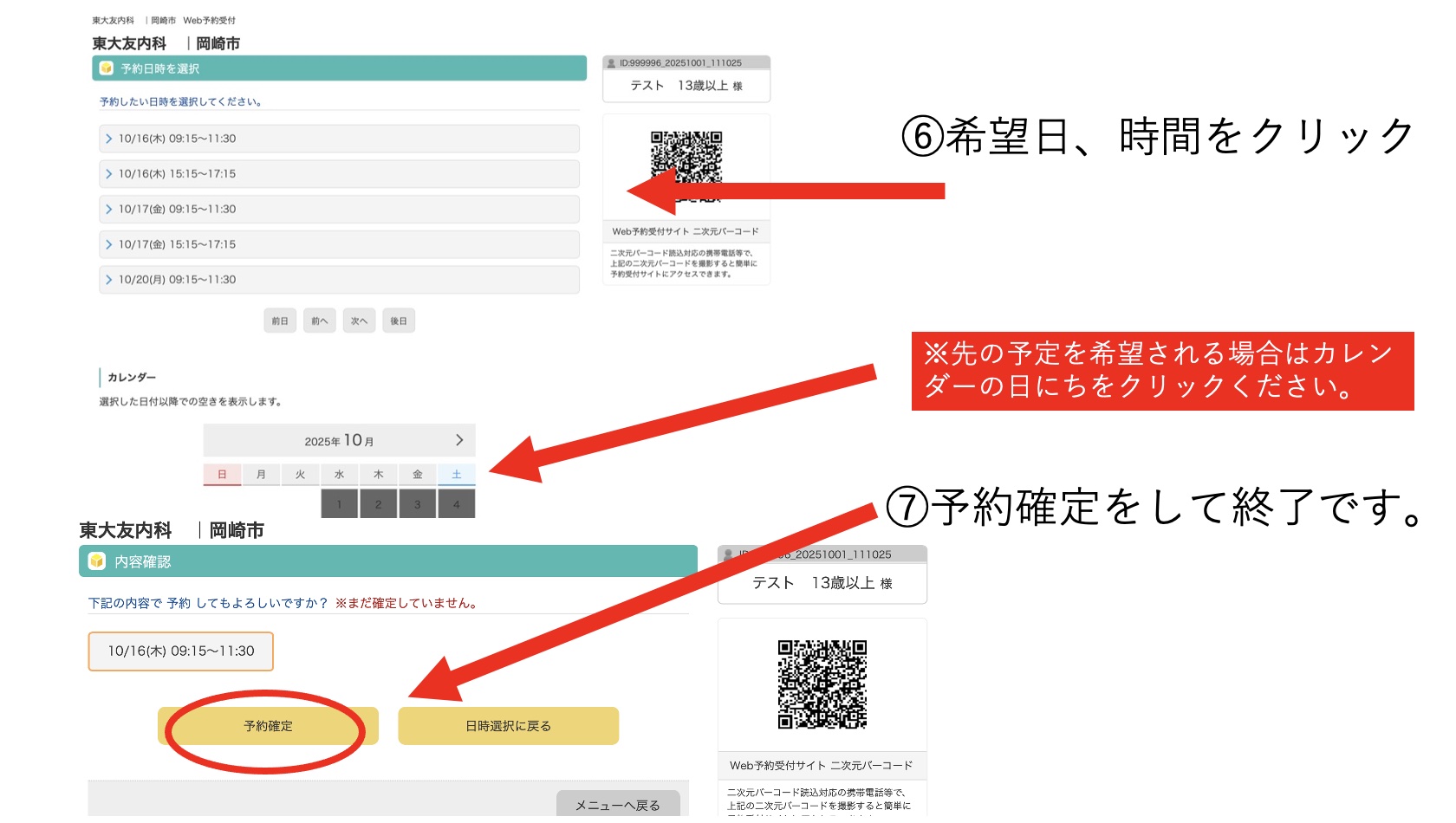
Task: Click the 前日 previous day button
Action: coord(280,321)
